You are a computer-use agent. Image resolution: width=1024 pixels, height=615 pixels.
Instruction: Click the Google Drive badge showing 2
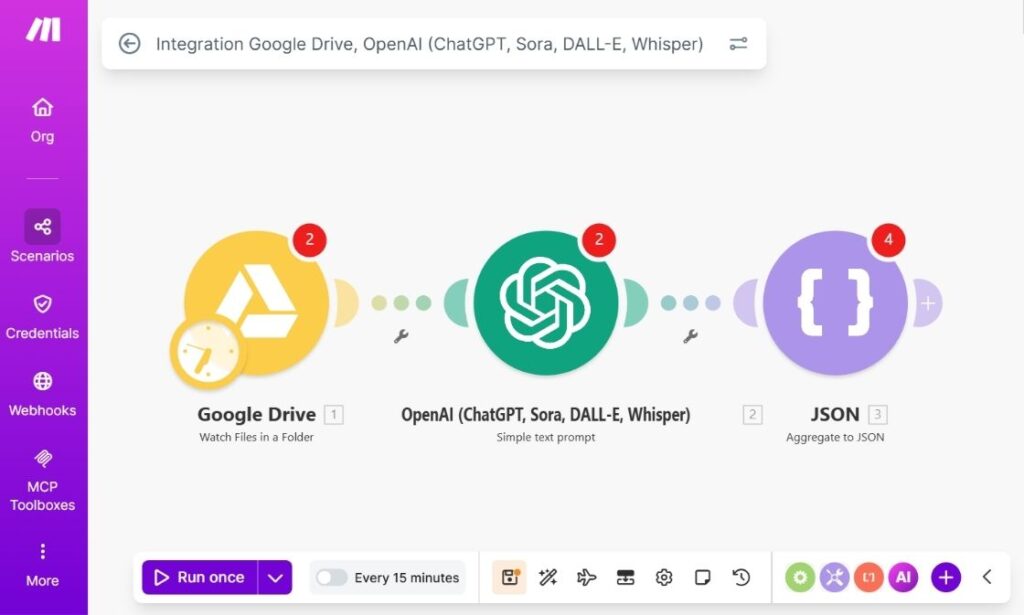(310, 240)
